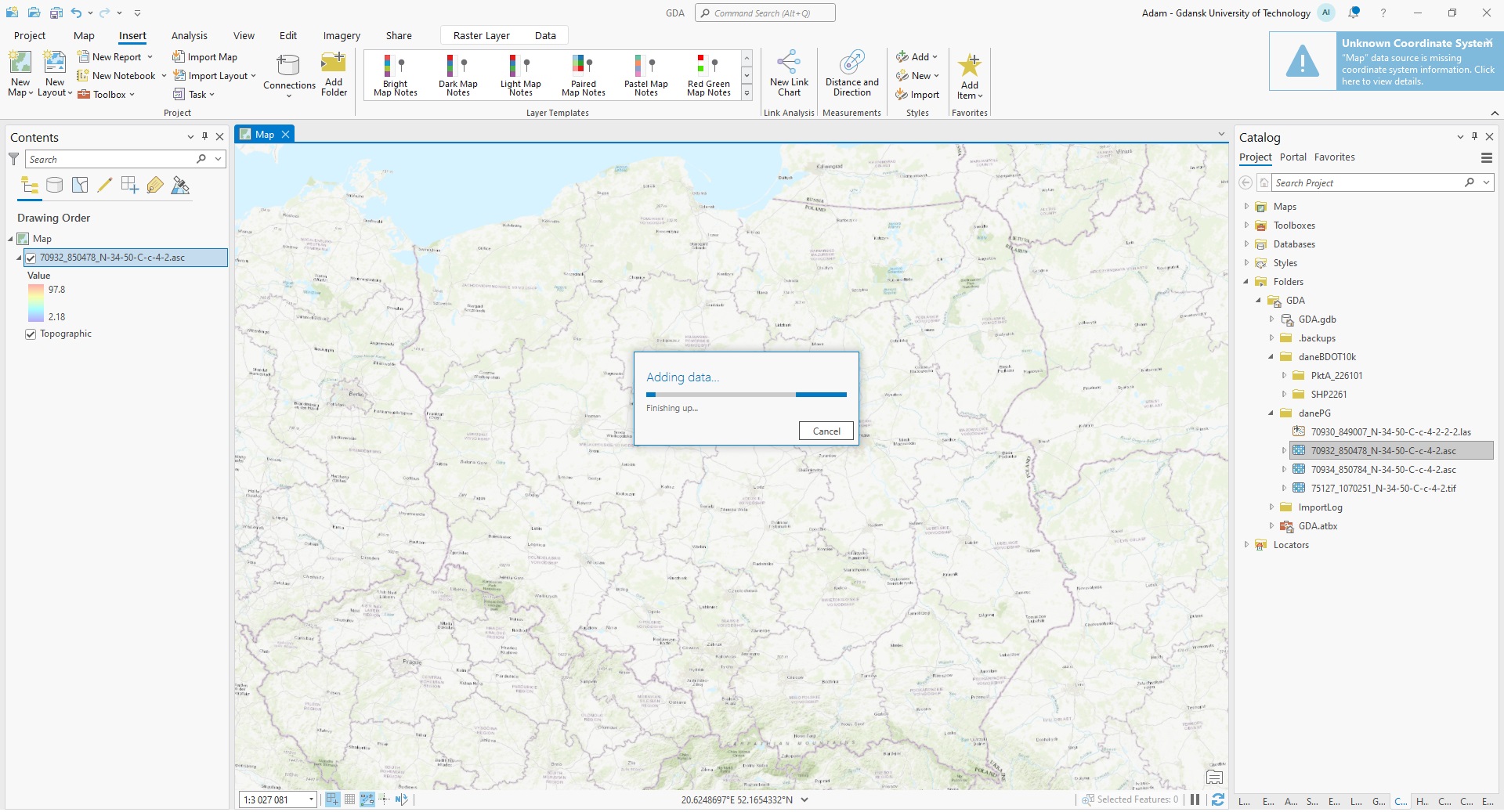Open the notifications bell icon
1504x812 pixels.
tap(1354, 13)
